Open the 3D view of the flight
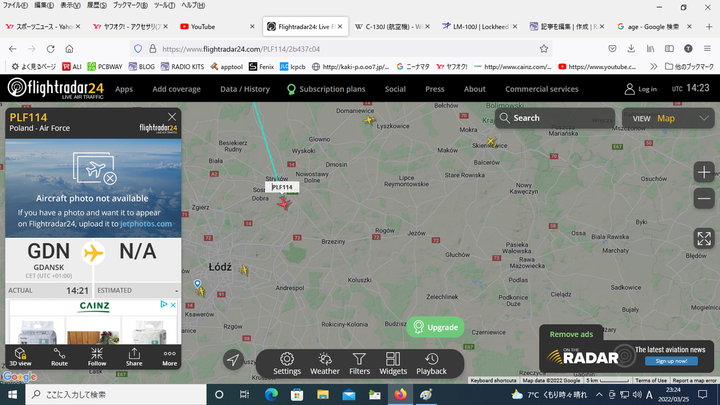This screenshot has width=720, height=405. coord(20,356)
